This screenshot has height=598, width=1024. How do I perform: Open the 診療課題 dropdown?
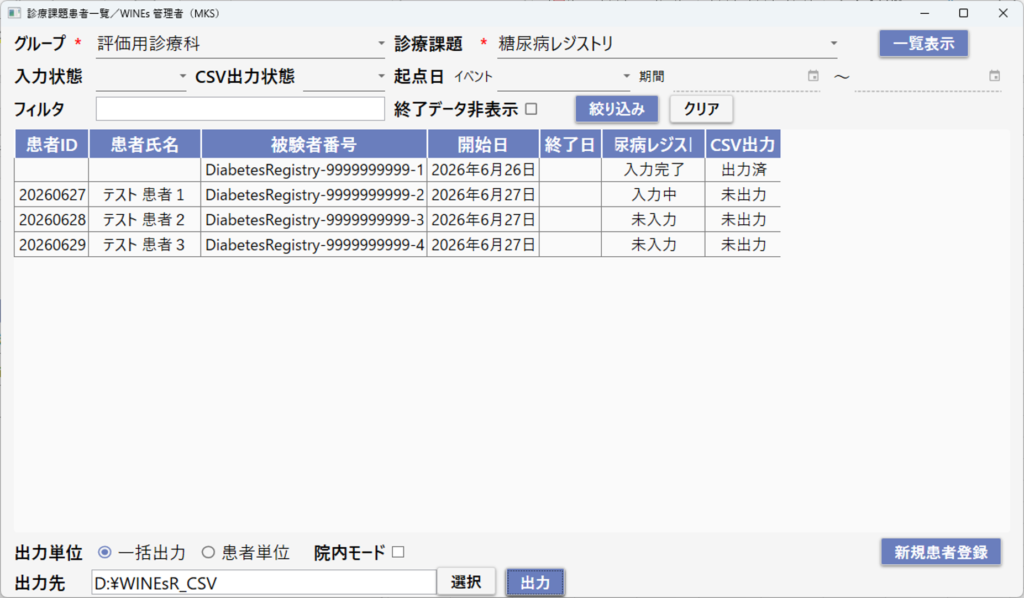(667, 44)
